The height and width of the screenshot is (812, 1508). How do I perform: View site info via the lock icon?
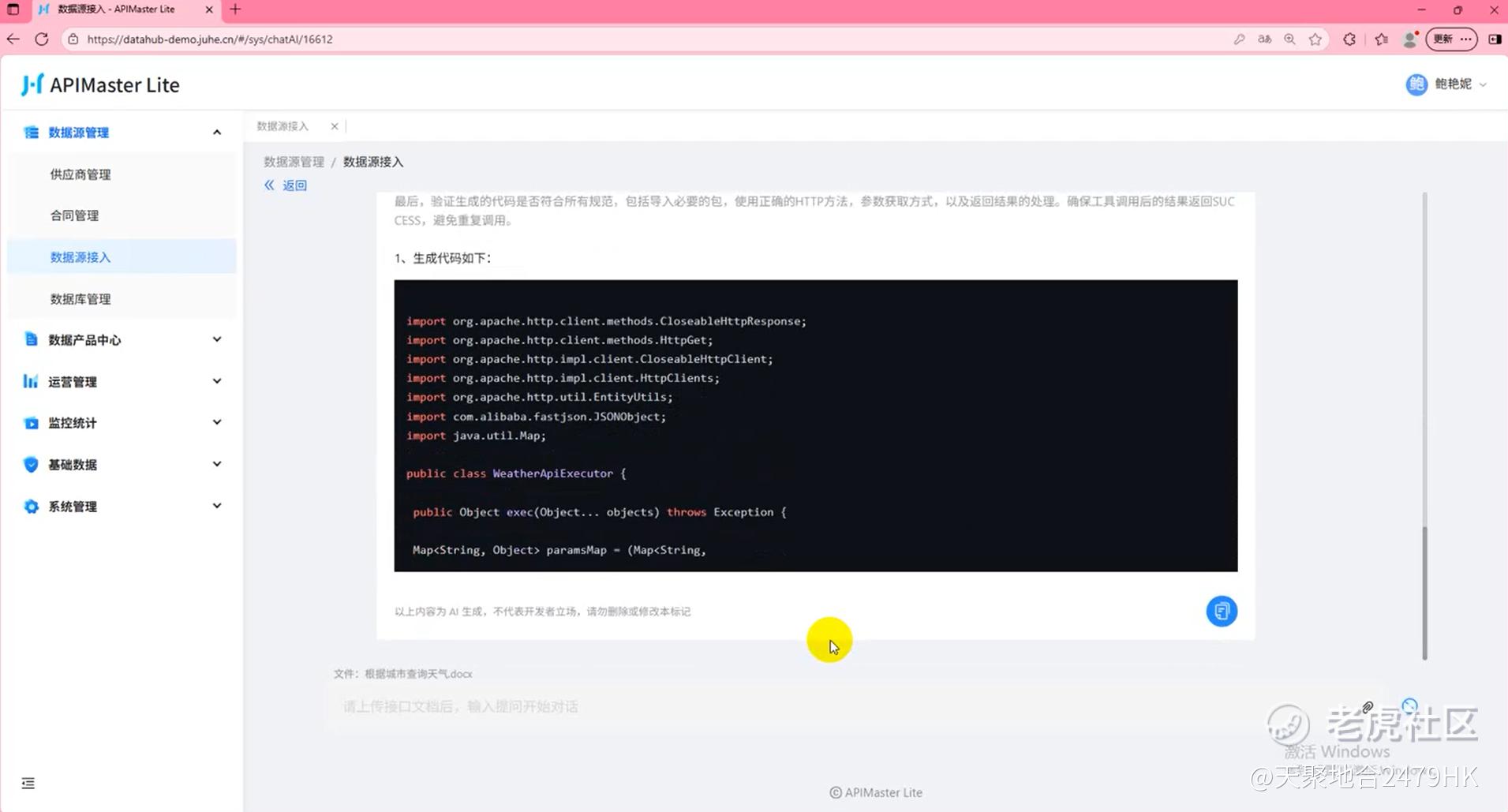[73, 39]
